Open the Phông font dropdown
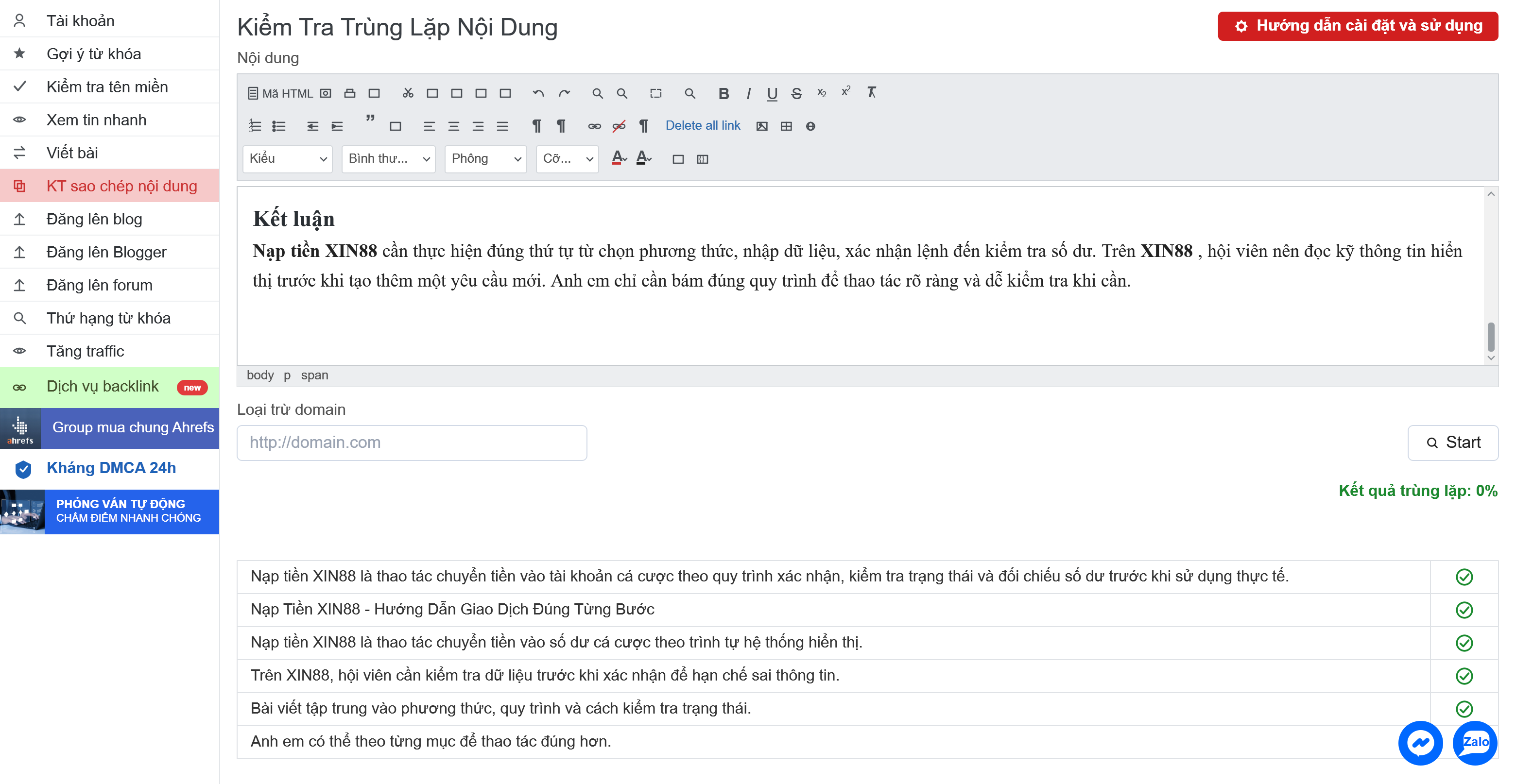Screen dimensions: 1516x784 pyautogui.click(x=485, y=159)
